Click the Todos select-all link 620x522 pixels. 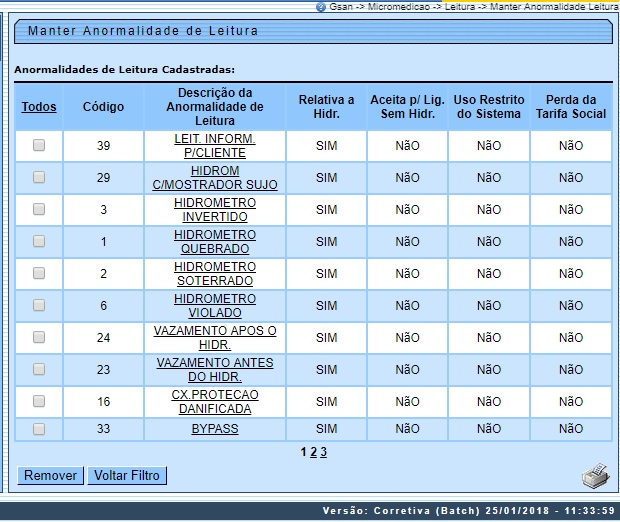pyautogui.click(x=39, y=107)
